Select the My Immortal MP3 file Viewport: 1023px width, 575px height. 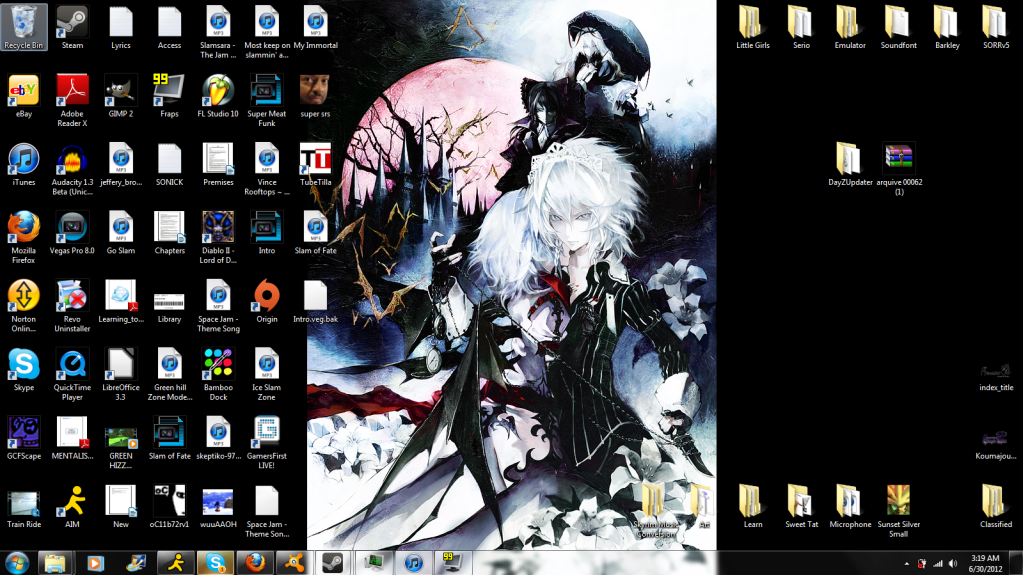click(315, 27)
